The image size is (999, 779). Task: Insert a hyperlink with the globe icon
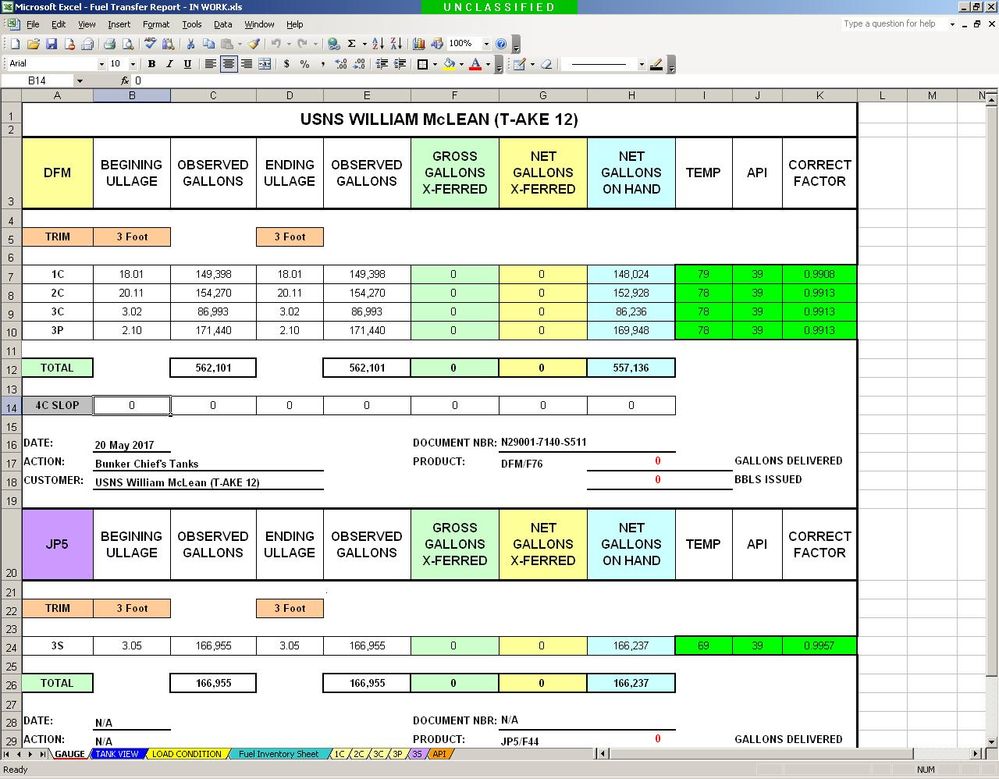[x=333, y=44]
